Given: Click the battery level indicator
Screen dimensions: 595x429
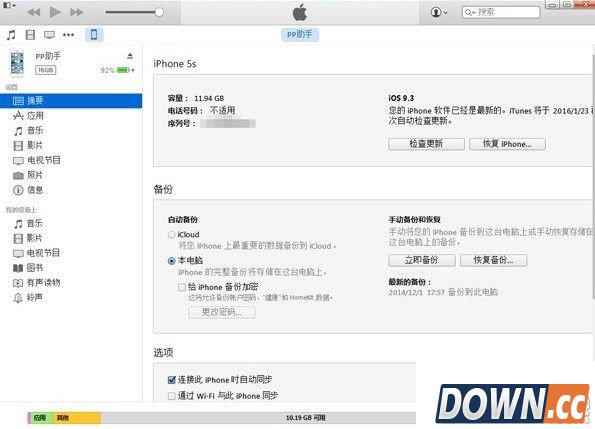Looking at the screenshot, I should (123, 70).
